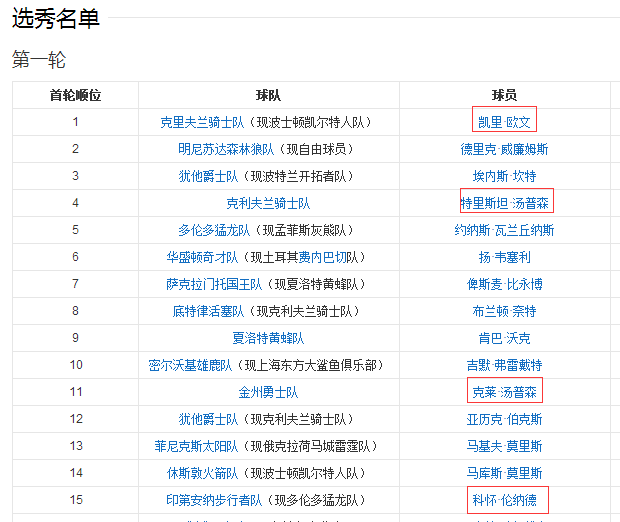
Task: Select pick number 10 cell
Action: coord(76,365)
